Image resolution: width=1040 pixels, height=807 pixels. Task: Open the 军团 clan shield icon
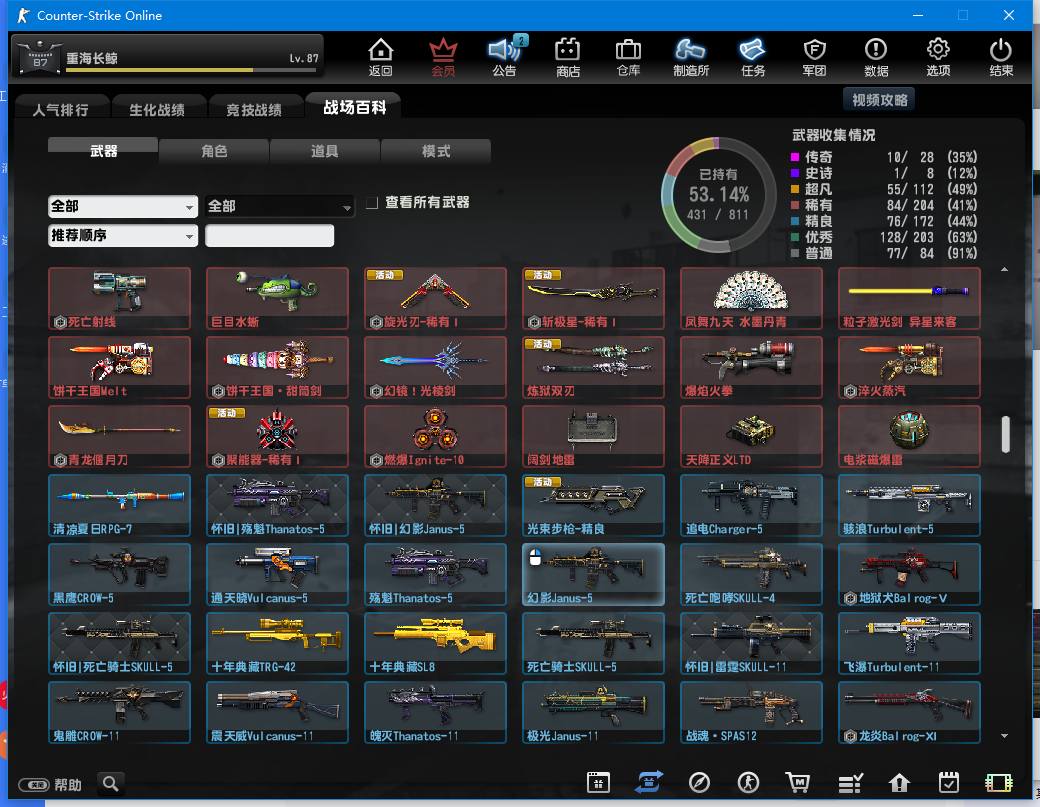(814, 56)
